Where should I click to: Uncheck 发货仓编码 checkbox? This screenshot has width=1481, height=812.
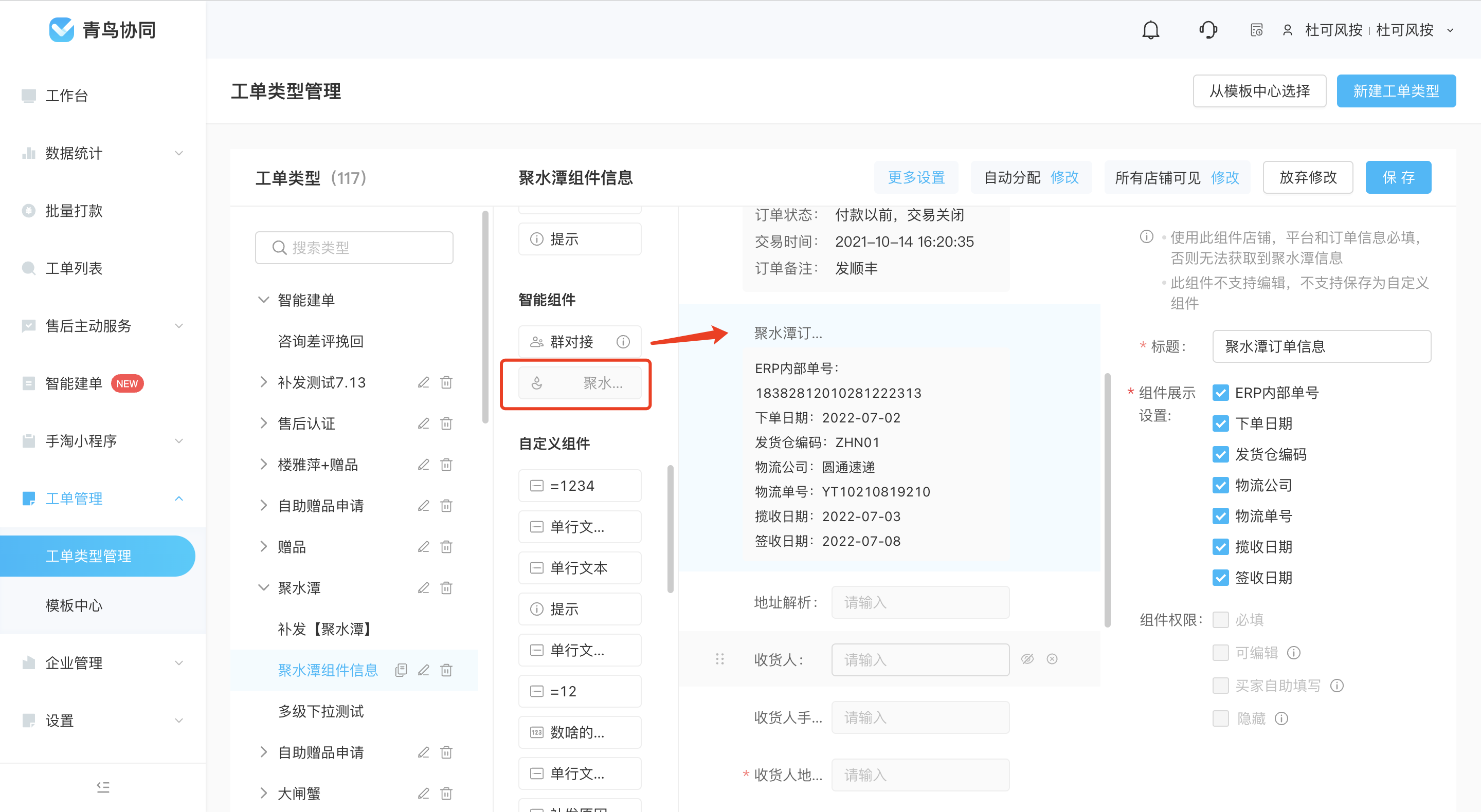1221,454
